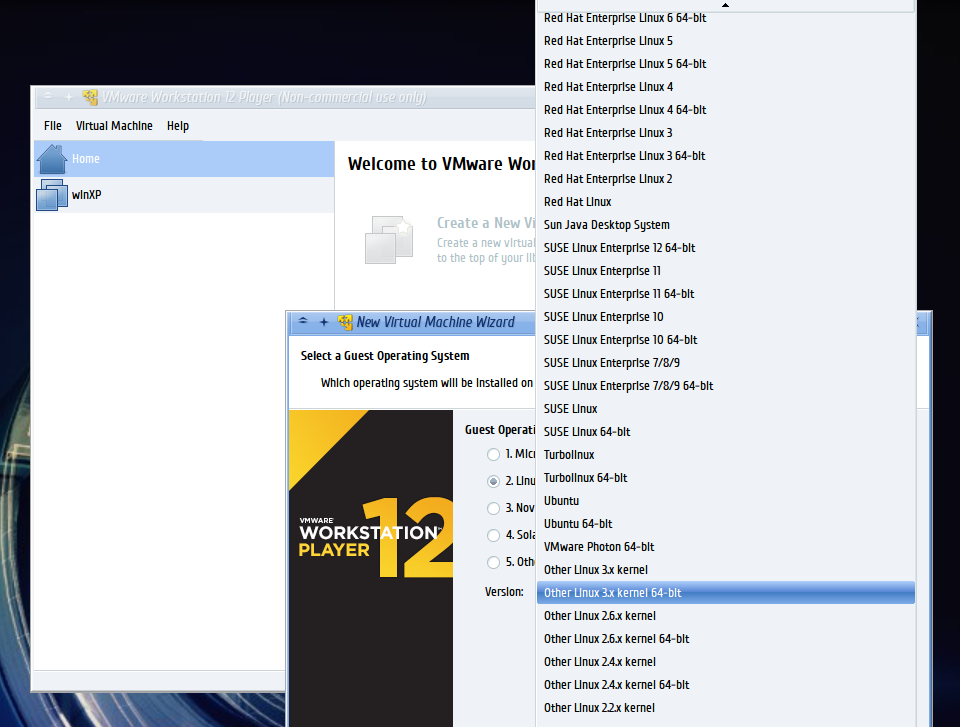Screen dimensions: 960x727
Task: Click the VMware logo in the Wizard title bar
Action: [x=345, y=322]
